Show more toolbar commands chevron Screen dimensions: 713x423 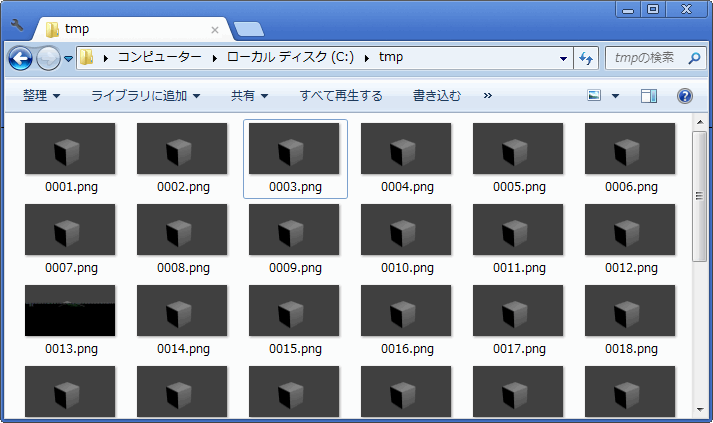[x=487, y=96]
